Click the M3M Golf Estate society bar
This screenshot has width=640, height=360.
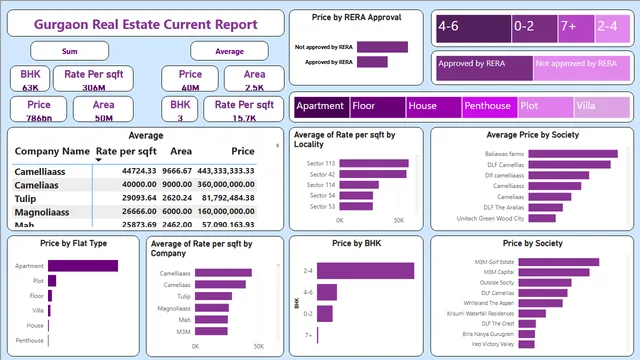559,262
